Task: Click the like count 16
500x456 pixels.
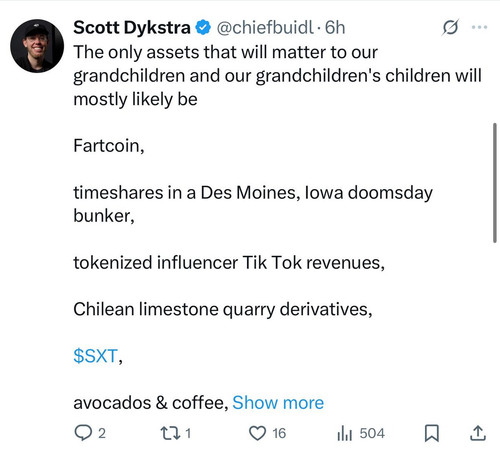Action: pyautogui.click(x=279, y=433)
